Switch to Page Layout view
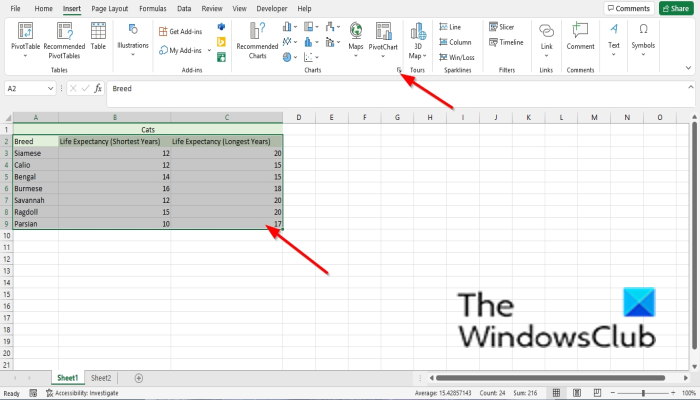Viewport: 700px width, 400px height. tap(577, 393)
